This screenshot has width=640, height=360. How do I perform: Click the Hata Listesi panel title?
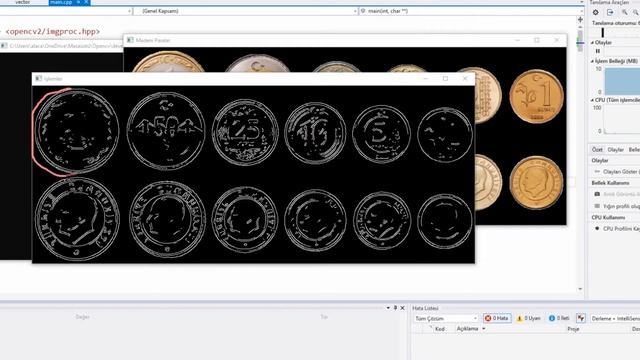point(425,308)
